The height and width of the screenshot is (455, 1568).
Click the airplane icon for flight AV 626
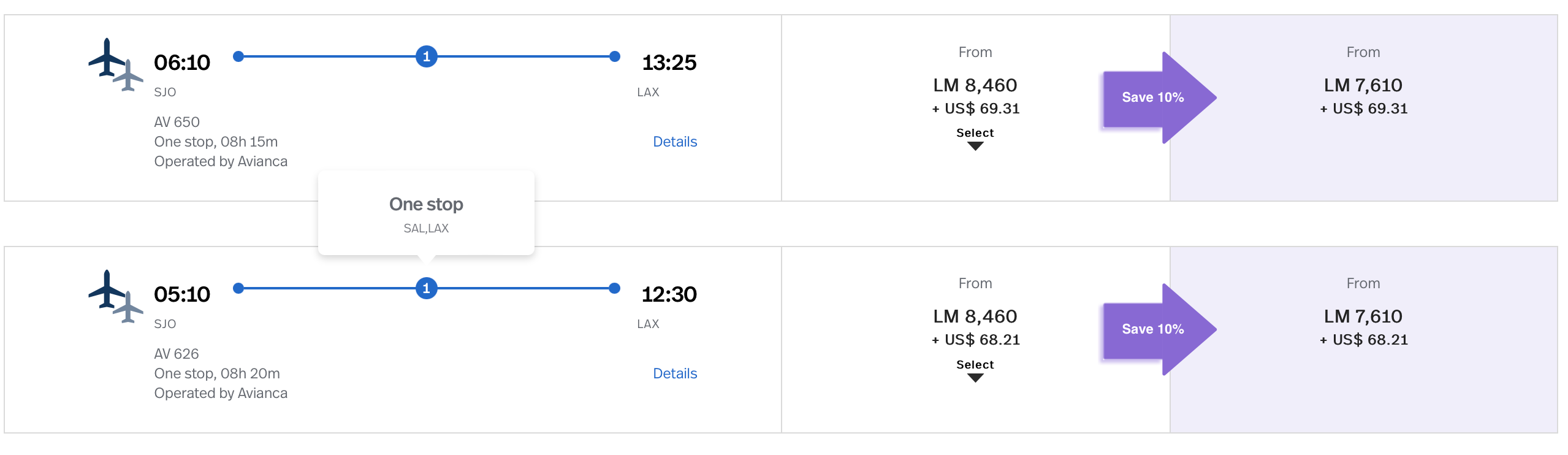click(115, 297)
